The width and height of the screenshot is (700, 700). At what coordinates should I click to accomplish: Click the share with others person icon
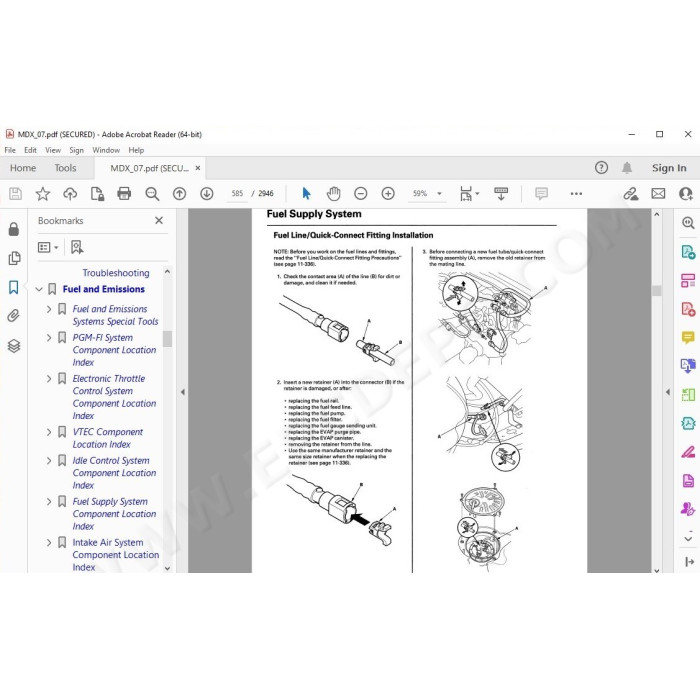coord(685,194)
